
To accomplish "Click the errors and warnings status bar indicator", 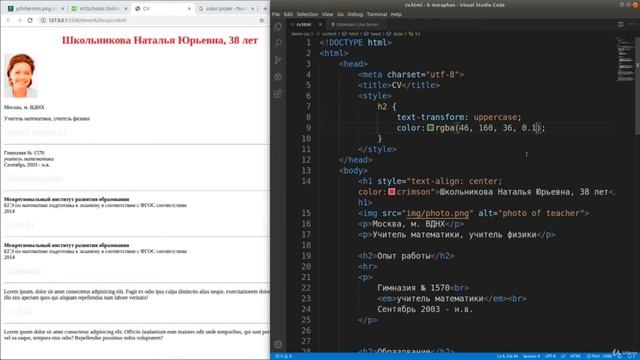I will (283, 356).
